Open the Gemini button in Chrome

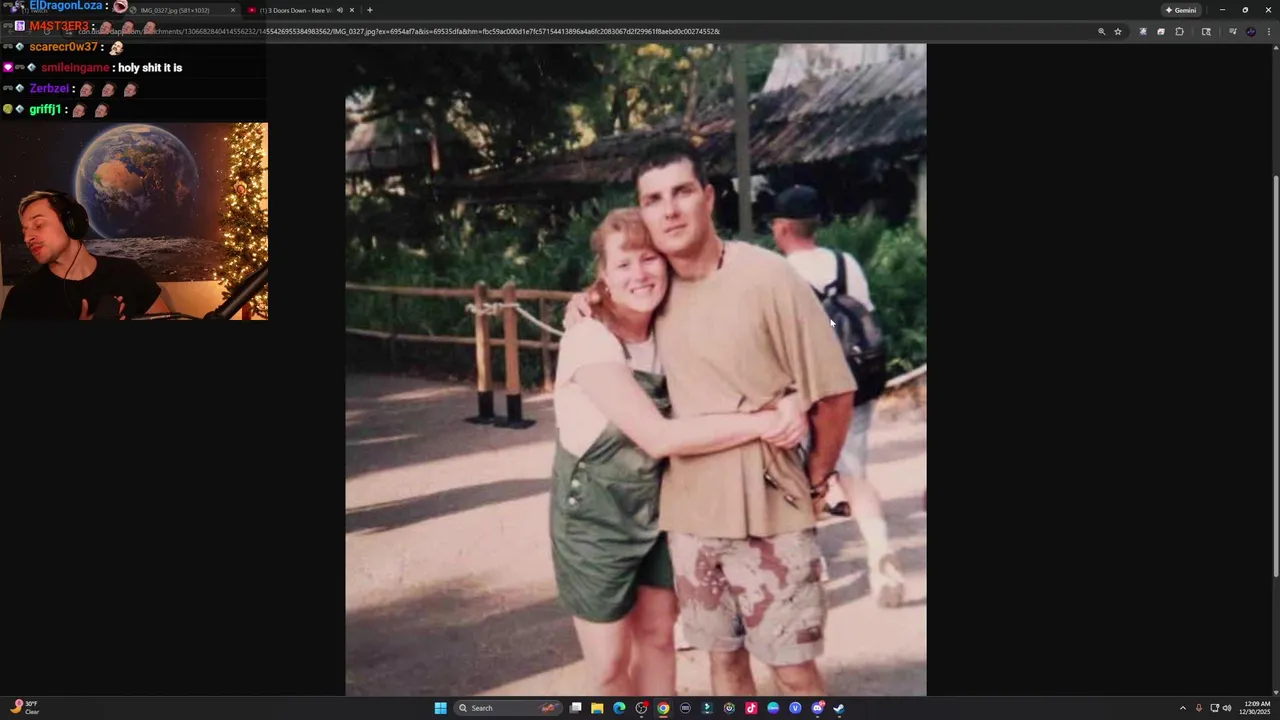coord(1181,10)
